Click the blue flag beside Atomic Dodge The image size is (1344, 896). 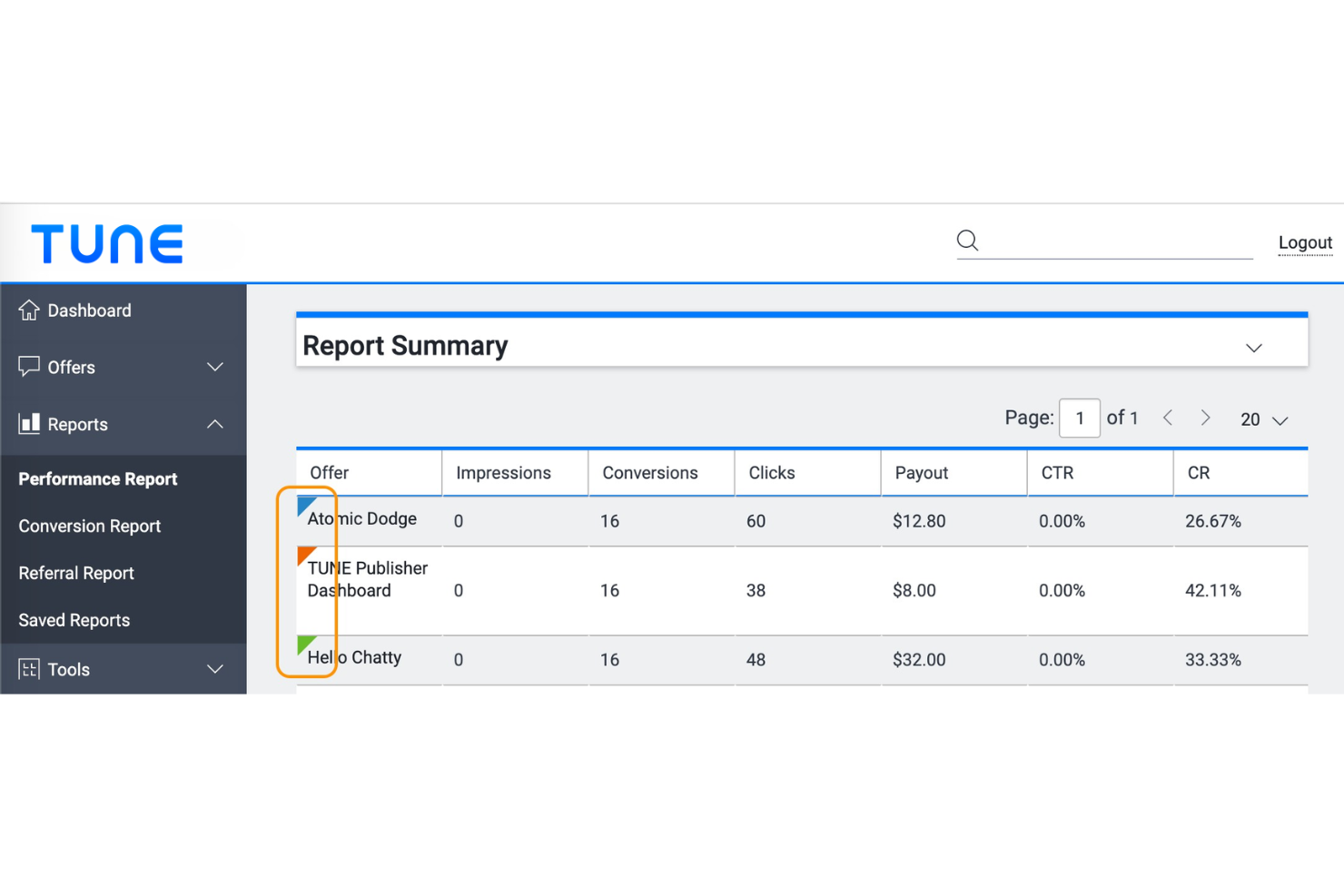[x=303, y=506]
